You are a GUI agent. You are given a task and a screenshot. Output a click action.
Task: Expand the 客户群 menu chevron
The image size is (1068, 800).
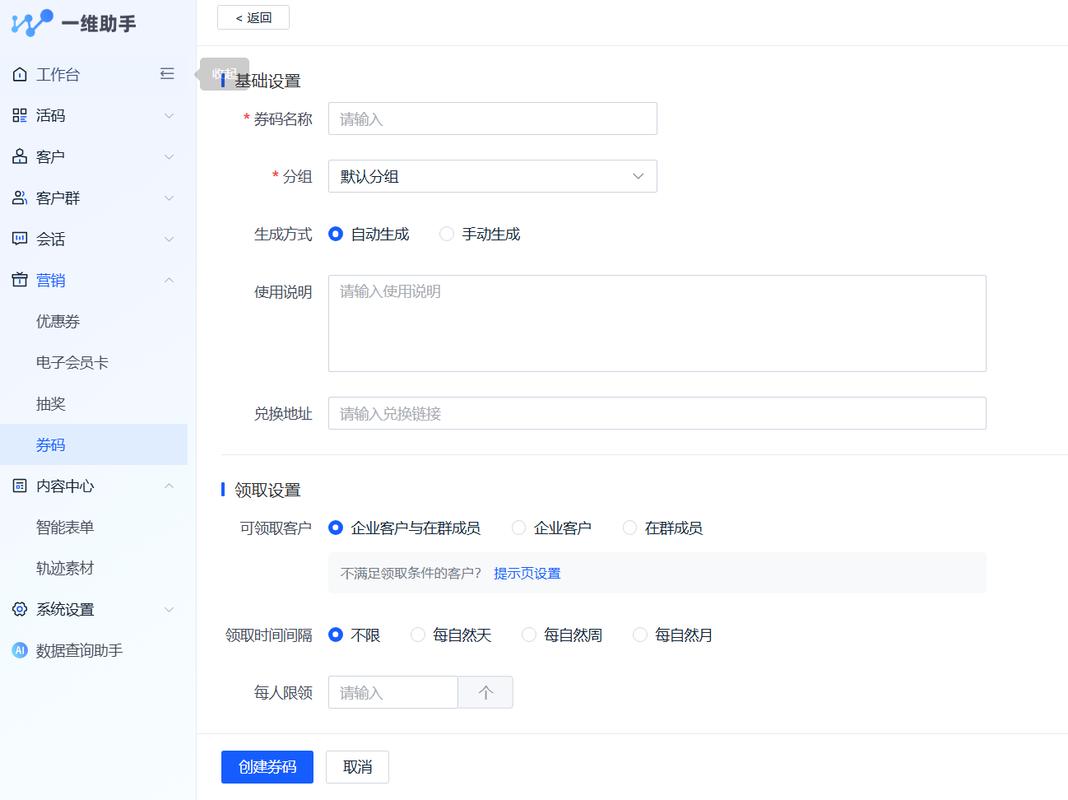pos(169,198)
